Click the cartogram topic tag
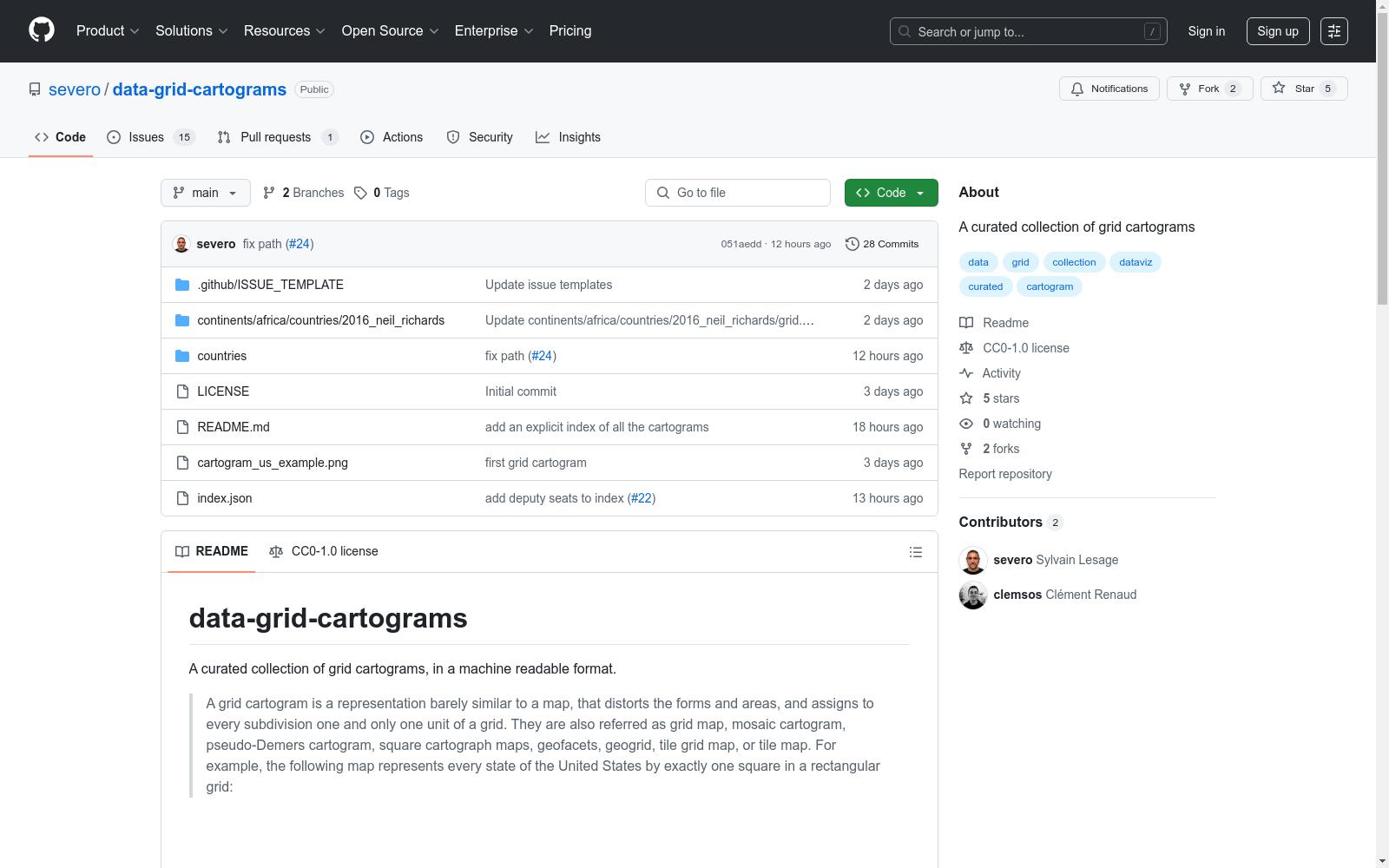Viewport: 1389px width, 868px height. click(1050, 286)
